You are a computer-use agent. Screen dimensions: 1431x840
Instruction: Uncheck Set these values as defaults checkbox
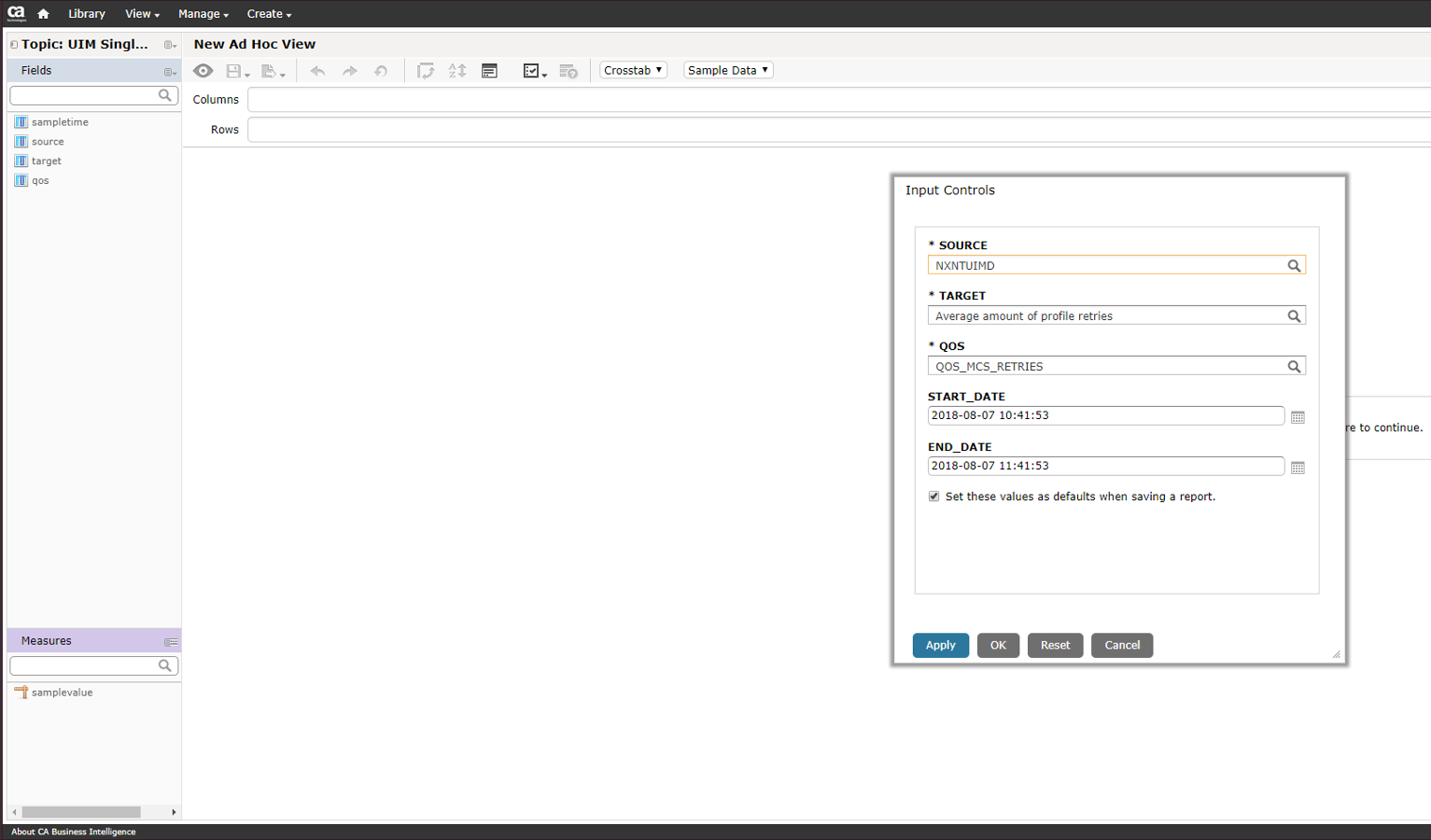(x=933, y=497)
